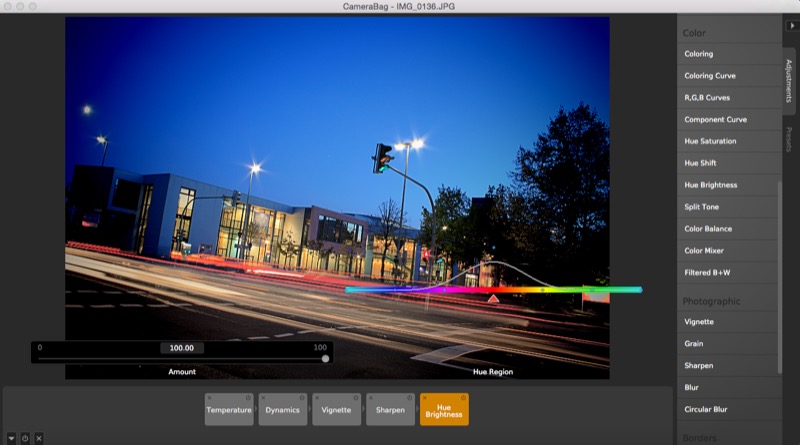Click the red triangle marker under hue bar
The height and width of the screenshot is (445, 800).
[493, 298]
